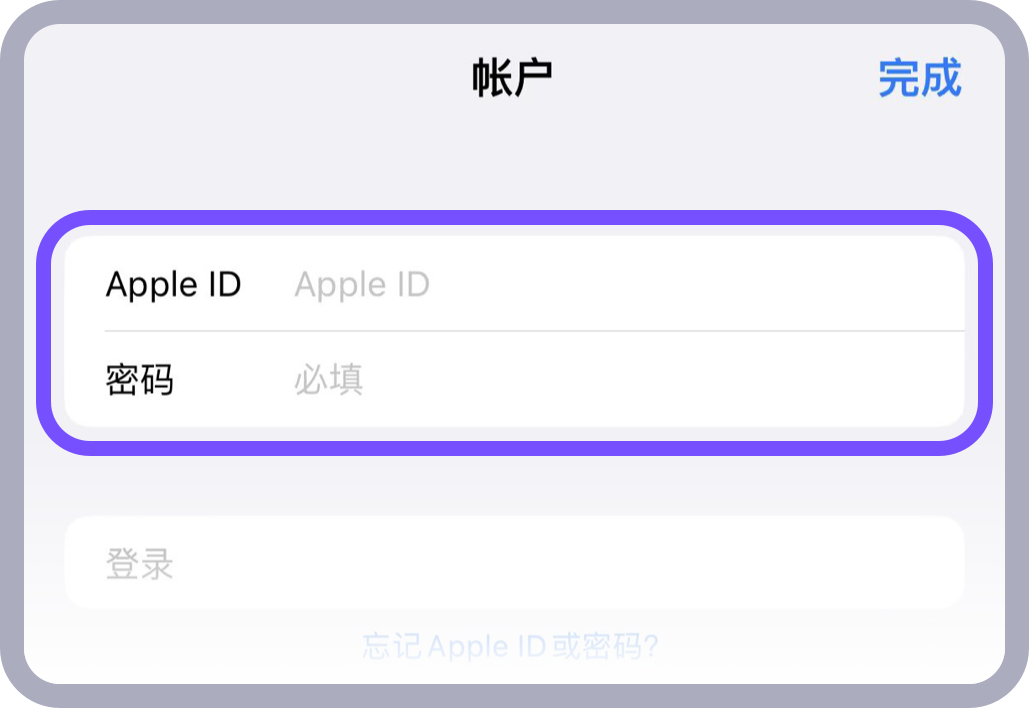Click the 密码 row label
Image resolution: width=1029 pixels, height=708 pixels.
pyautogui.click(x=139, y=380)
